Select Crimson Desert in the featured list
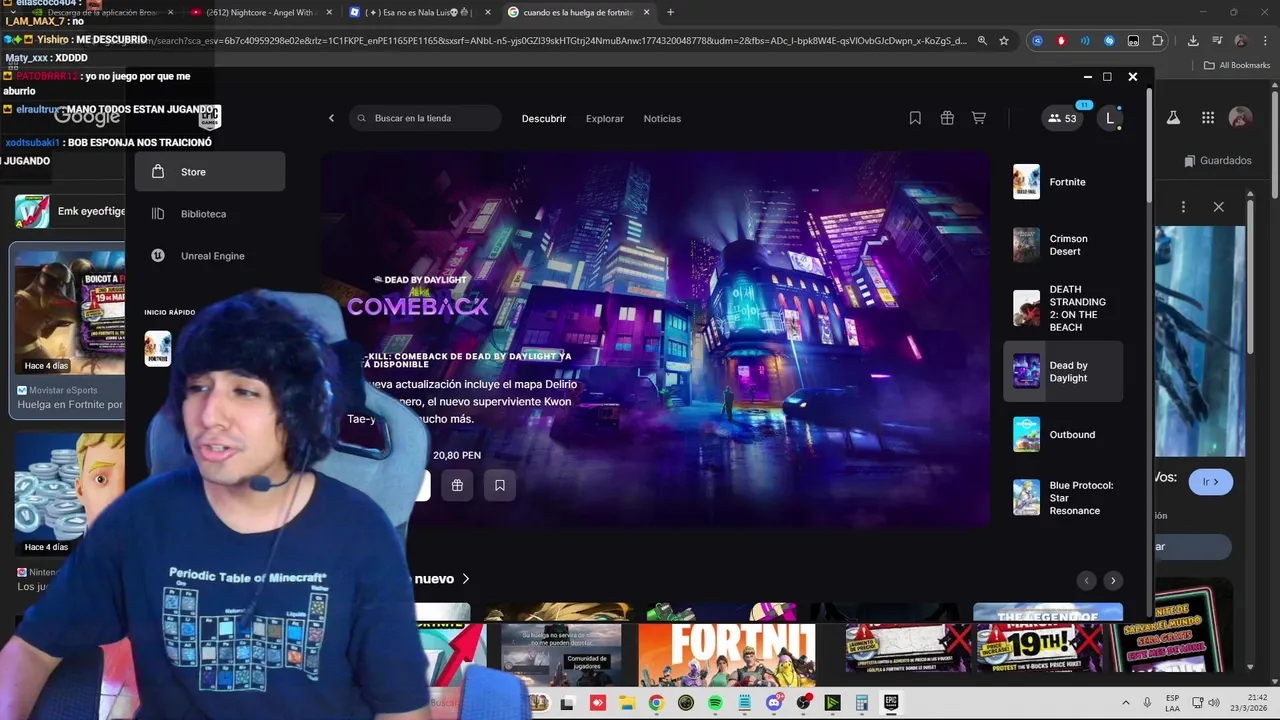 pyautogui.click(x=1063, y=245)
